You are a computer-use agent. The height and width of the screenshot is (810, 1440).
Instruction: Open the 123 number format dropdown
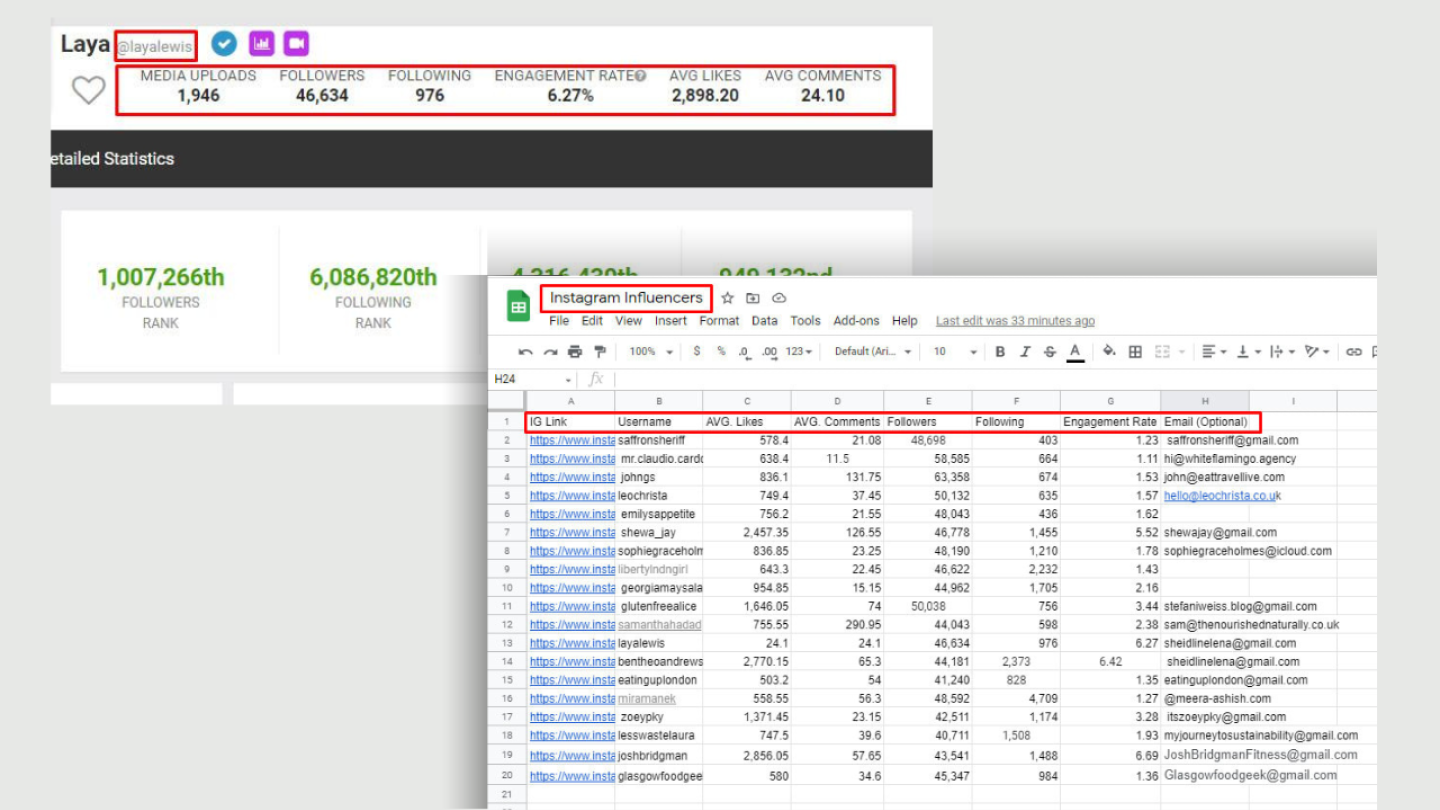[799, 352]
